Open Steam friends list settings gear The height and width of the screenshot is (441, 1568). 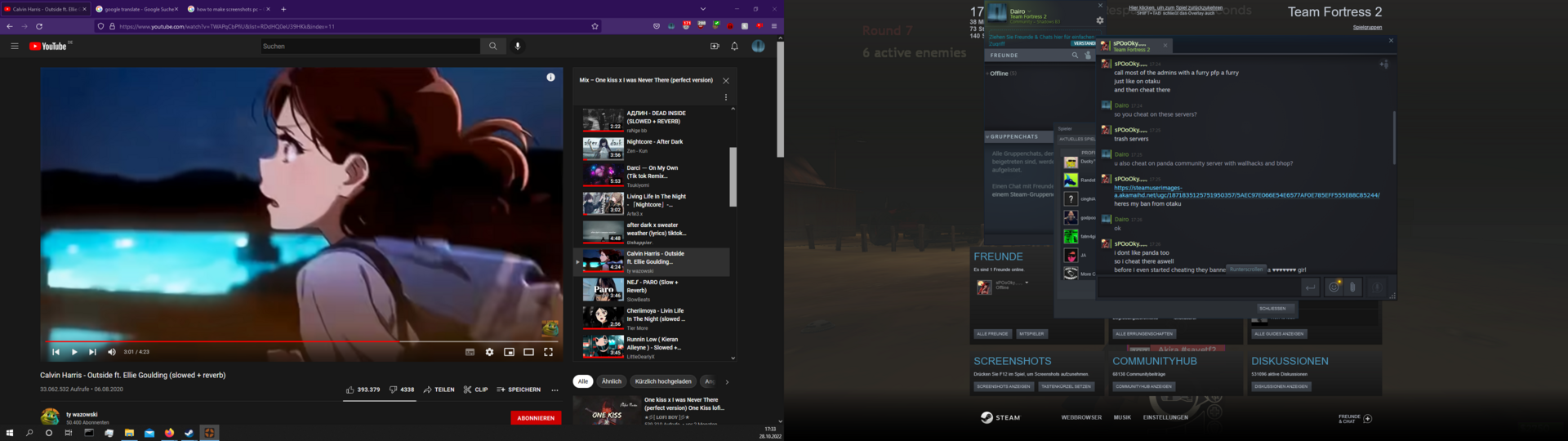click(1100, 20)
